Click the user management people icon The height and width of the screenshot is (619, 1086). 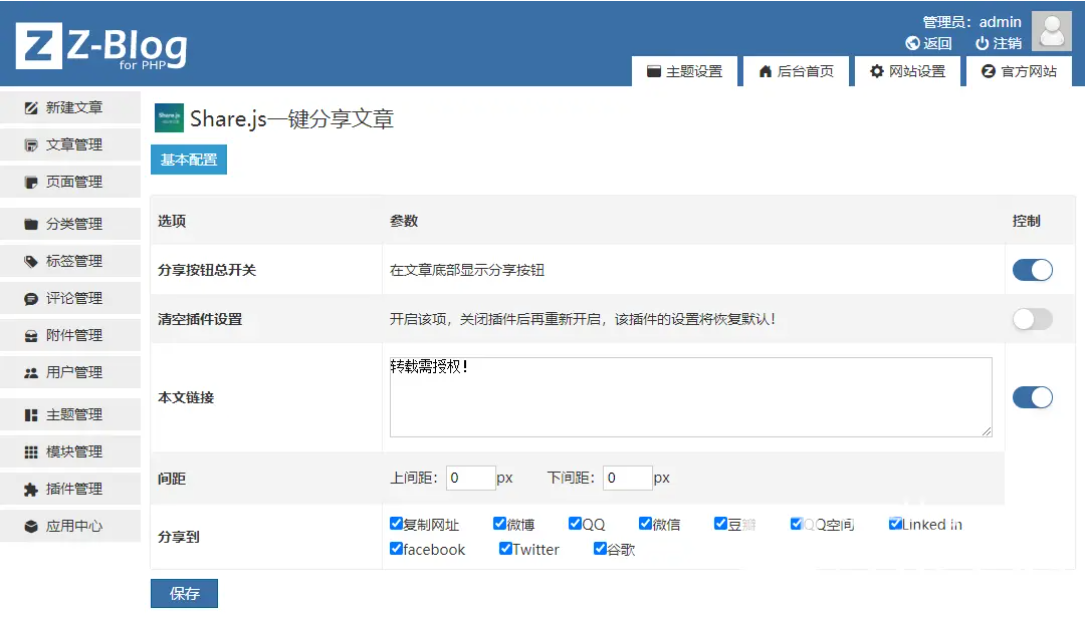click(30, 373)
